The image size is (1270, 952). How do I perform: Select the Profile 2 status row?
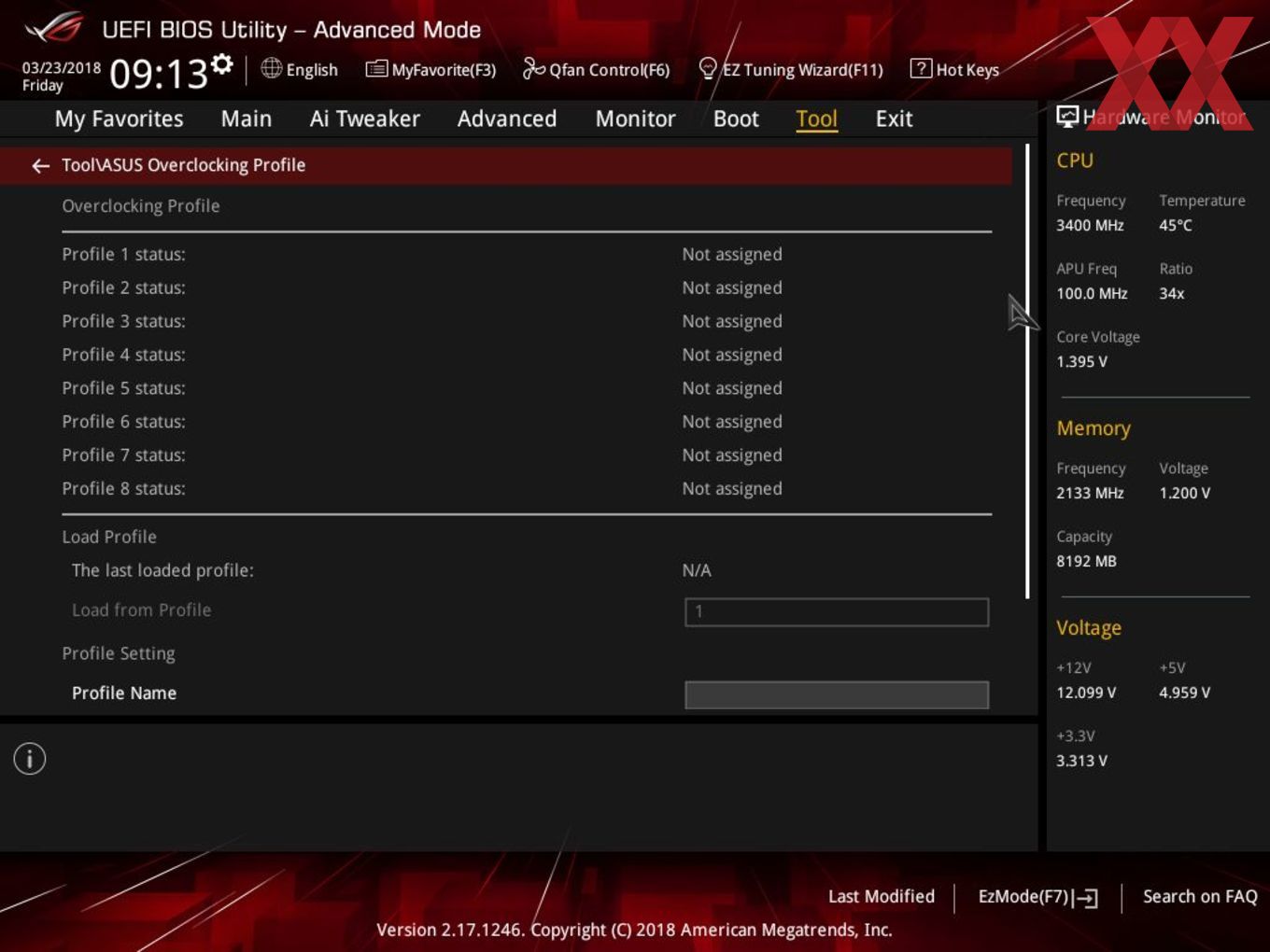pyautogui.click(x=527, y=287)
